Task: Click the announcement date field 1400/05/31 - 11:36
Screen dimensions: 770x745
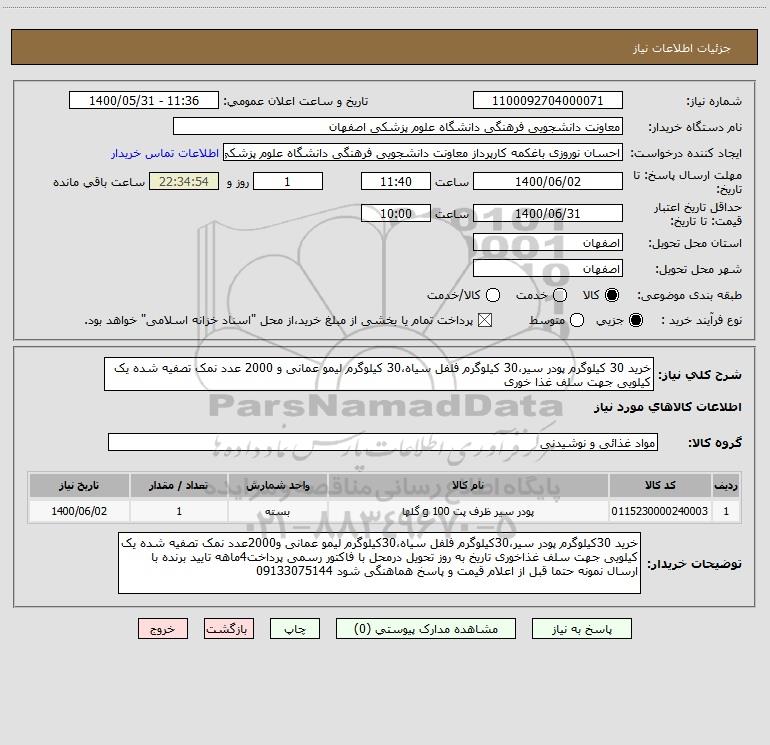Action: click(144, 101)
